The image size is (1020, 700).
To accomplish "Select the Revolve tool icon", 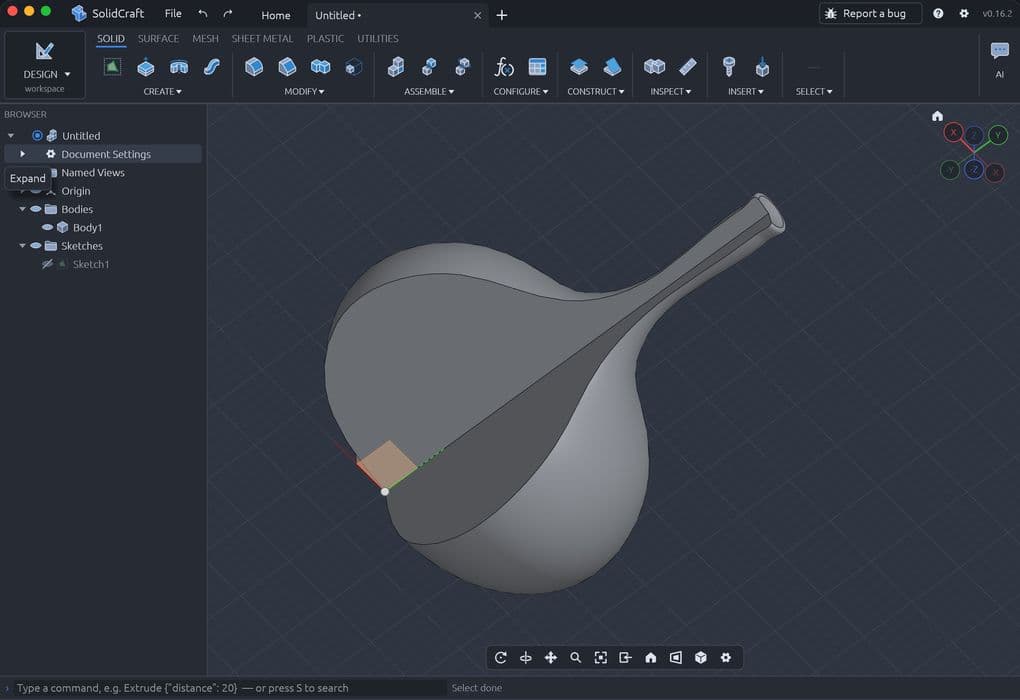I will pyautogui.click(x=179, y=66).
